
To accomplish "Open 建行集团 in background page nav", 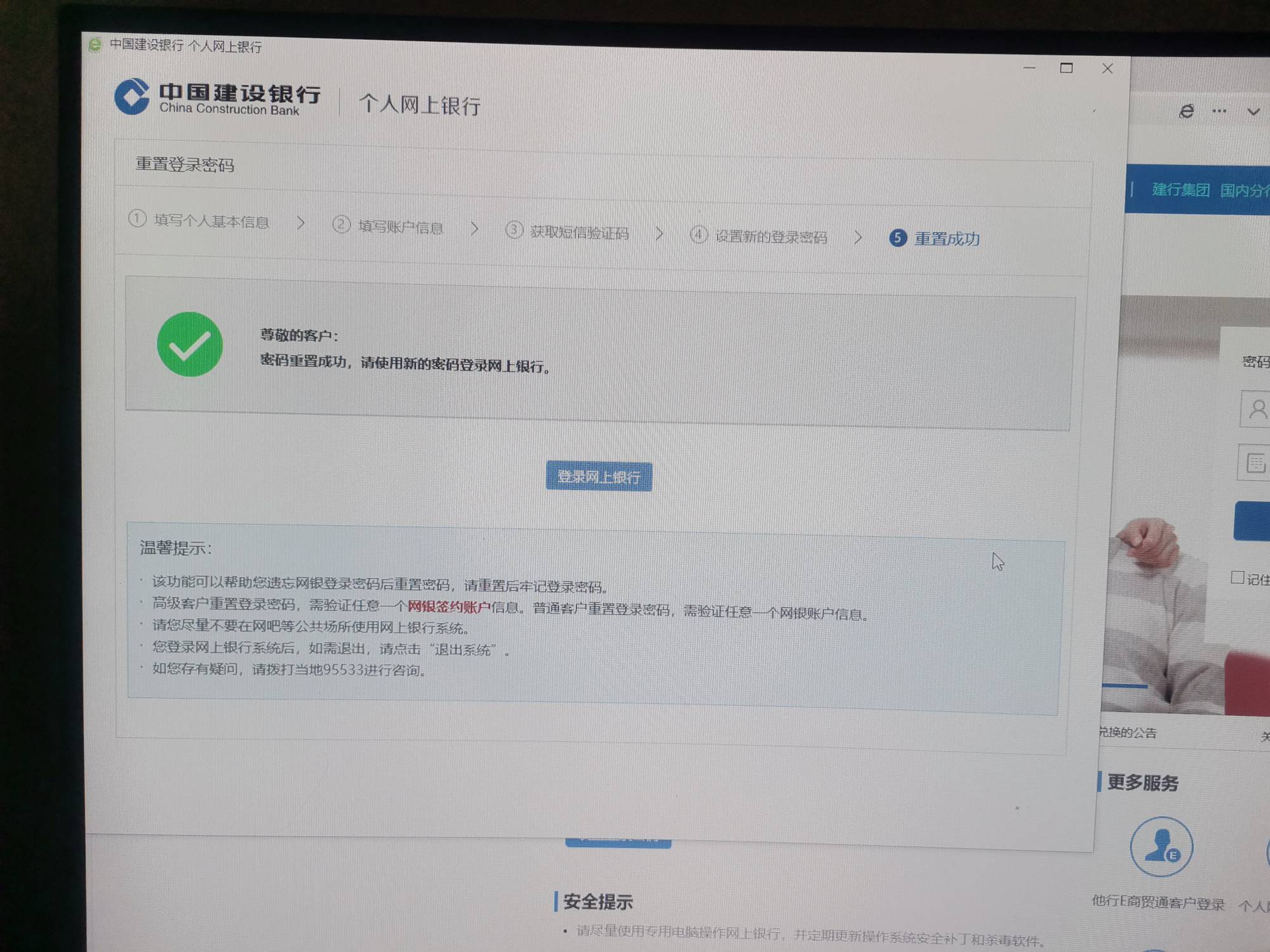I will coord(1180,189).
